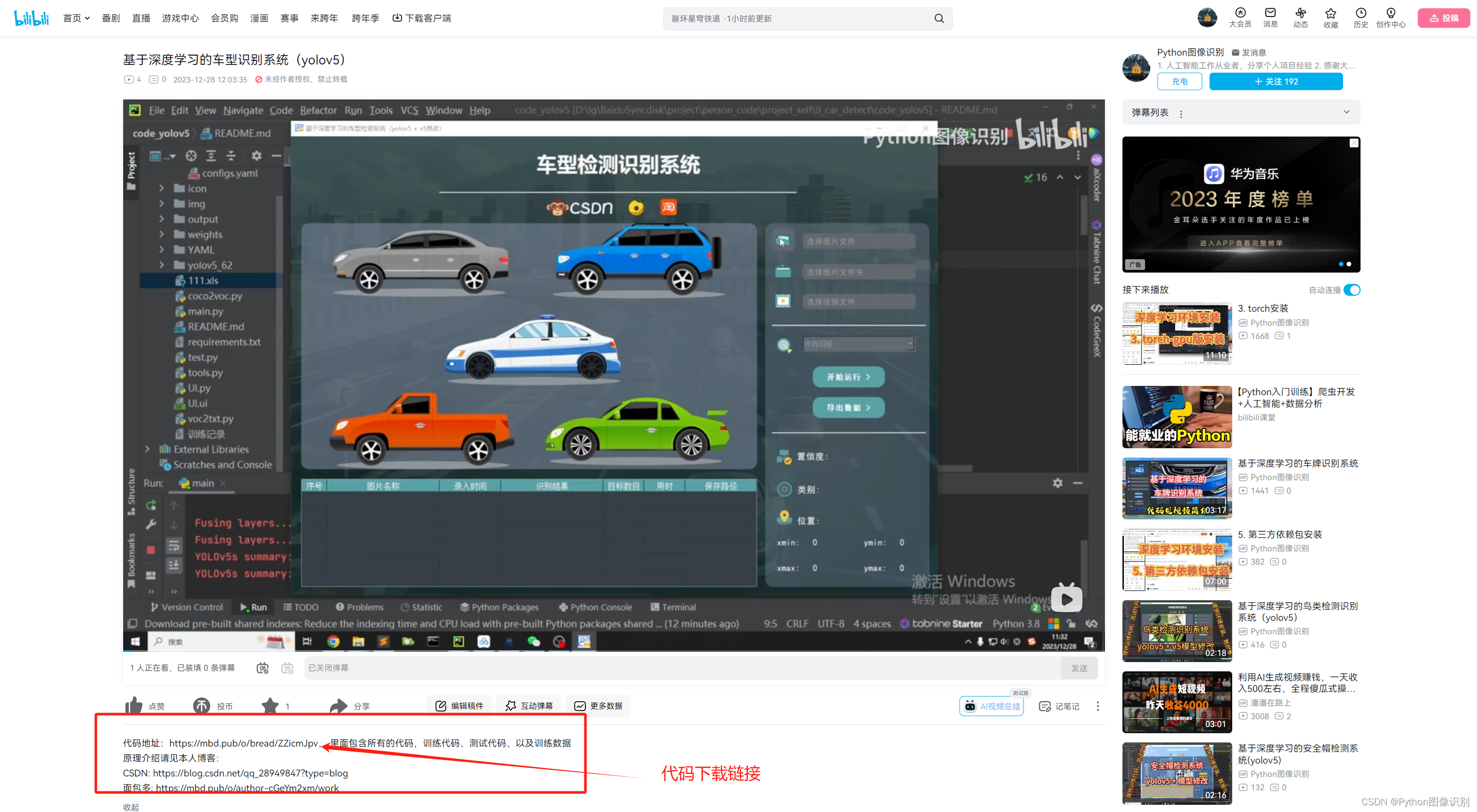The height and width of the screenshot is (812, 1477).
Task: Open the 面包多 author work link
Action: click(x=247, y=787)
